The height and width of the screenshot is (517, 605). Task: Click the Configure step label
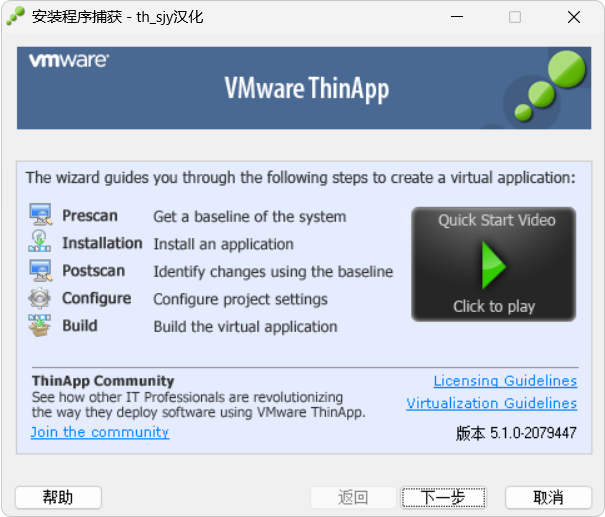tap(97, 299)
